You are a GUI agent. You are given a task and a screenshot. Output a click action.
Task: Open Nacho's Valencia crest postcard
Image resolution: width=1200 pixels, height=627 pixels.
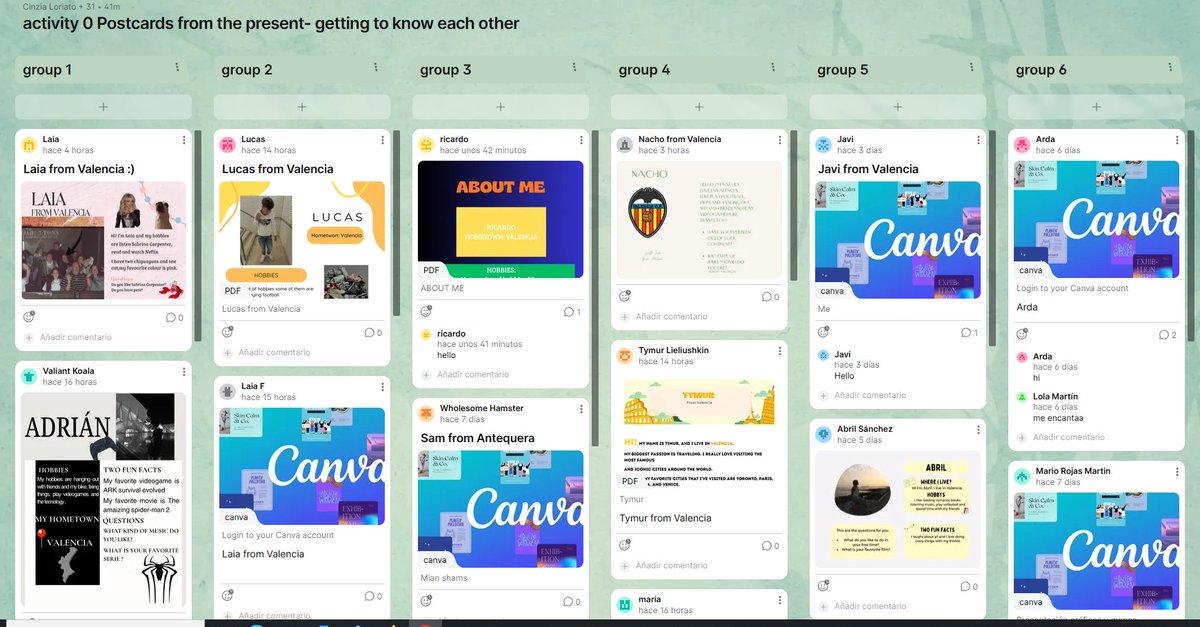699,220
